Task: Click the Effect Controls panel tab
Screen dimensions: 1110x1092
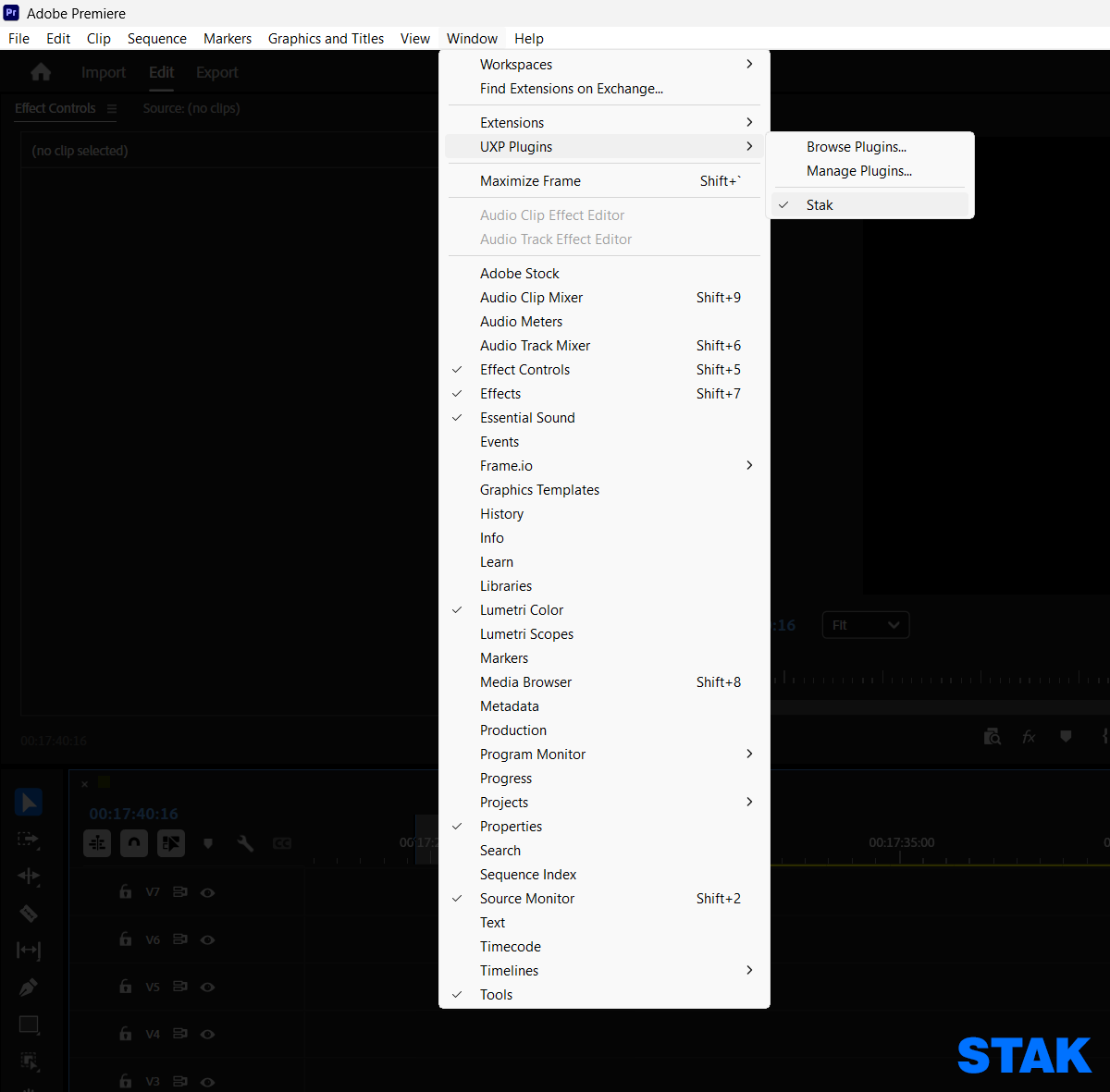Action: [55, 108]
